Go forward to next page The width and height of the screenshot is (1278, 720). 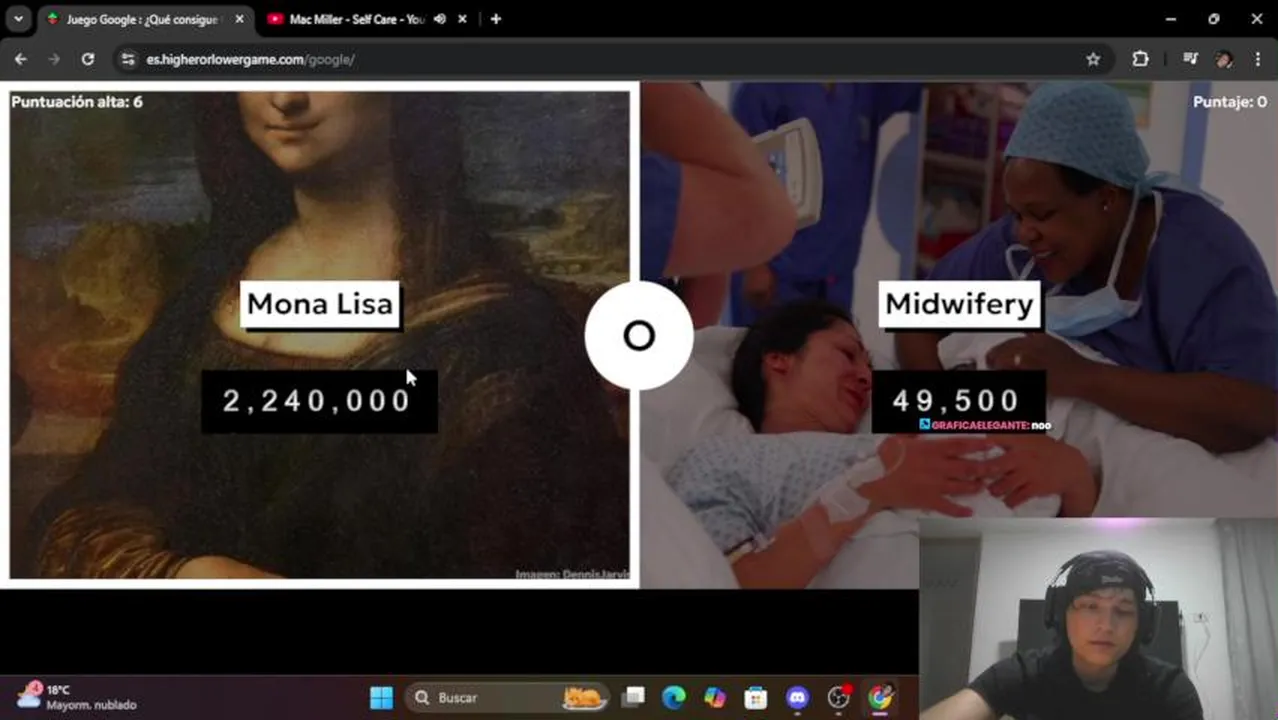54,59
